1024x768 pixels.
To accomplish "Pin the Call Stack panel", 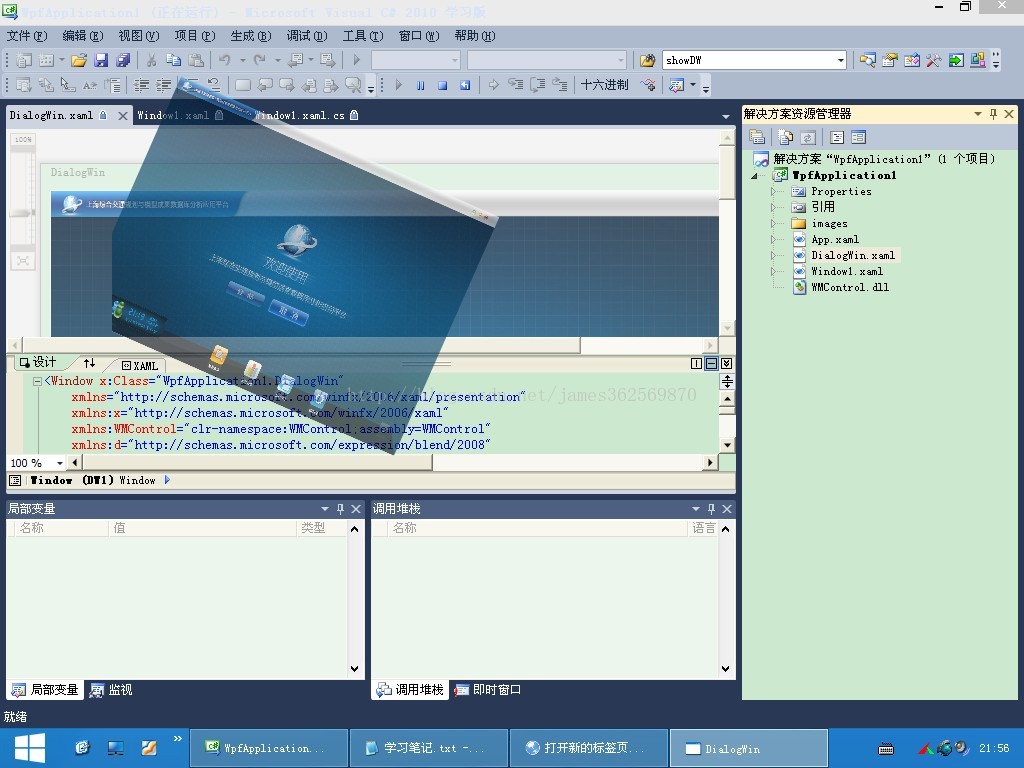I will tap(711, 509).
